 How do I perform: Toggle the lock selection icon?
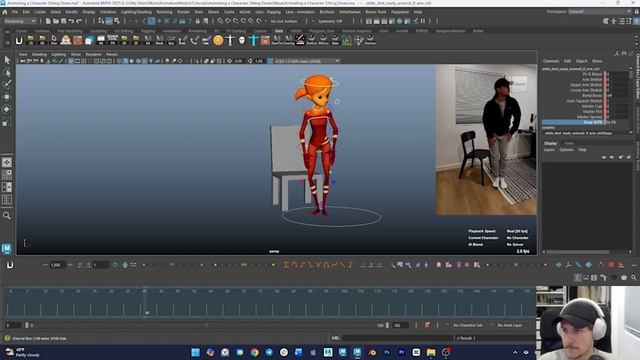click(x=198, y=21)
